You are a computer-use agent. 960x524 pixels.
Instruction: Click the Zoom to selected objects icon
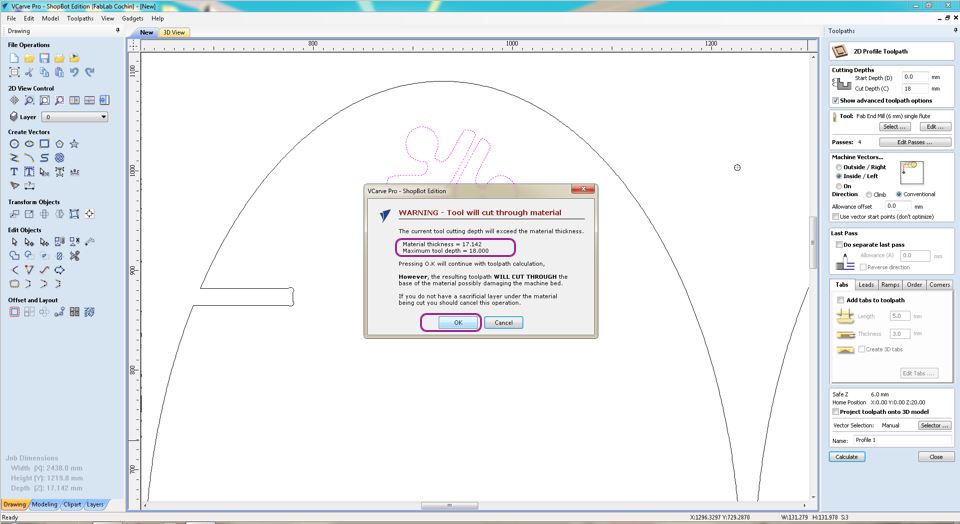59,100
